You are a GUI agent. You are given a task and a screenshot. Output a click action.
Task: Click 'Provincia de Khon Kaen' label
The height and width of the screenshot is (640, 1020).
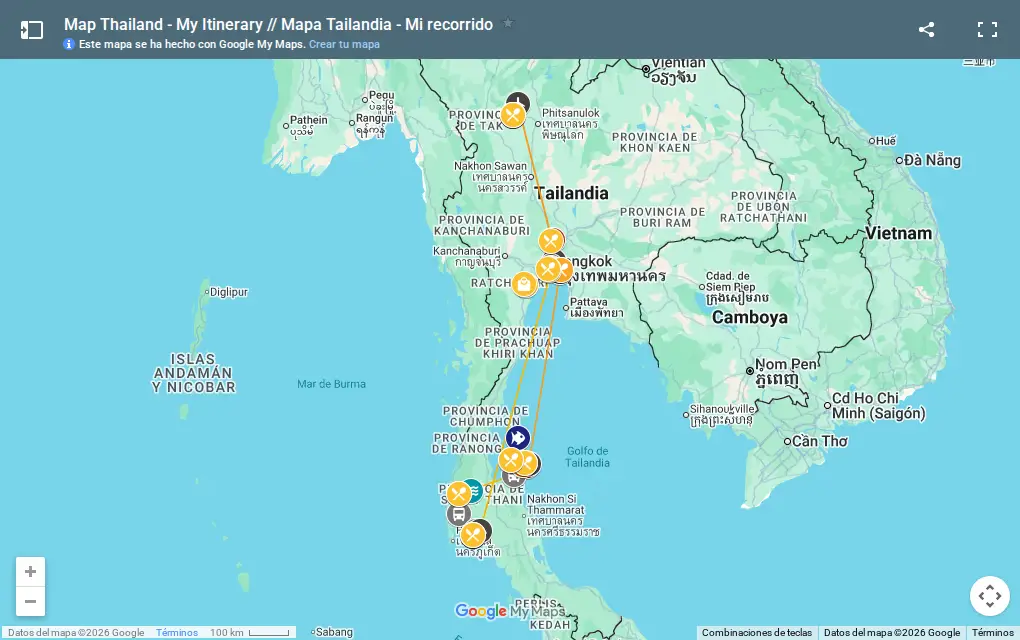(654, 142)
